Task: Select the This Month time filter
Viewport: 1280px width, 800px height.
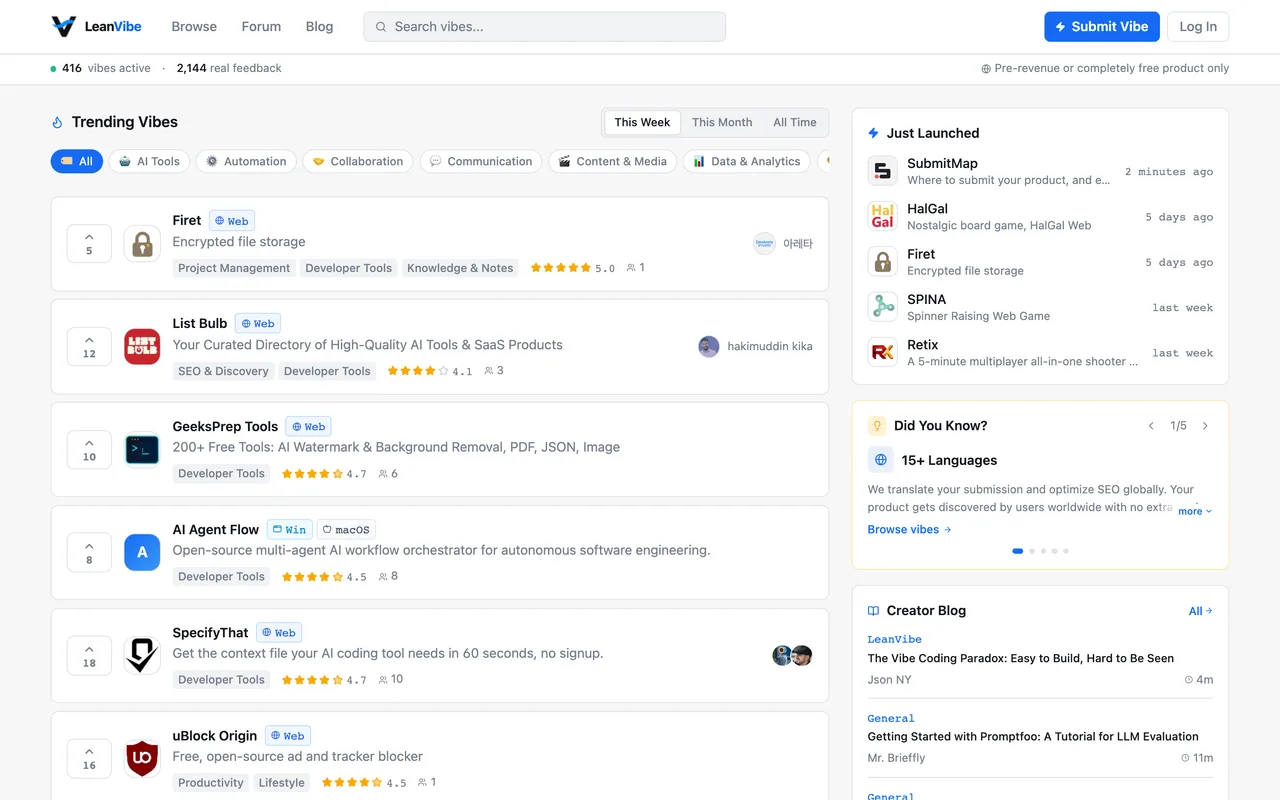Action: tap(722, 122)
